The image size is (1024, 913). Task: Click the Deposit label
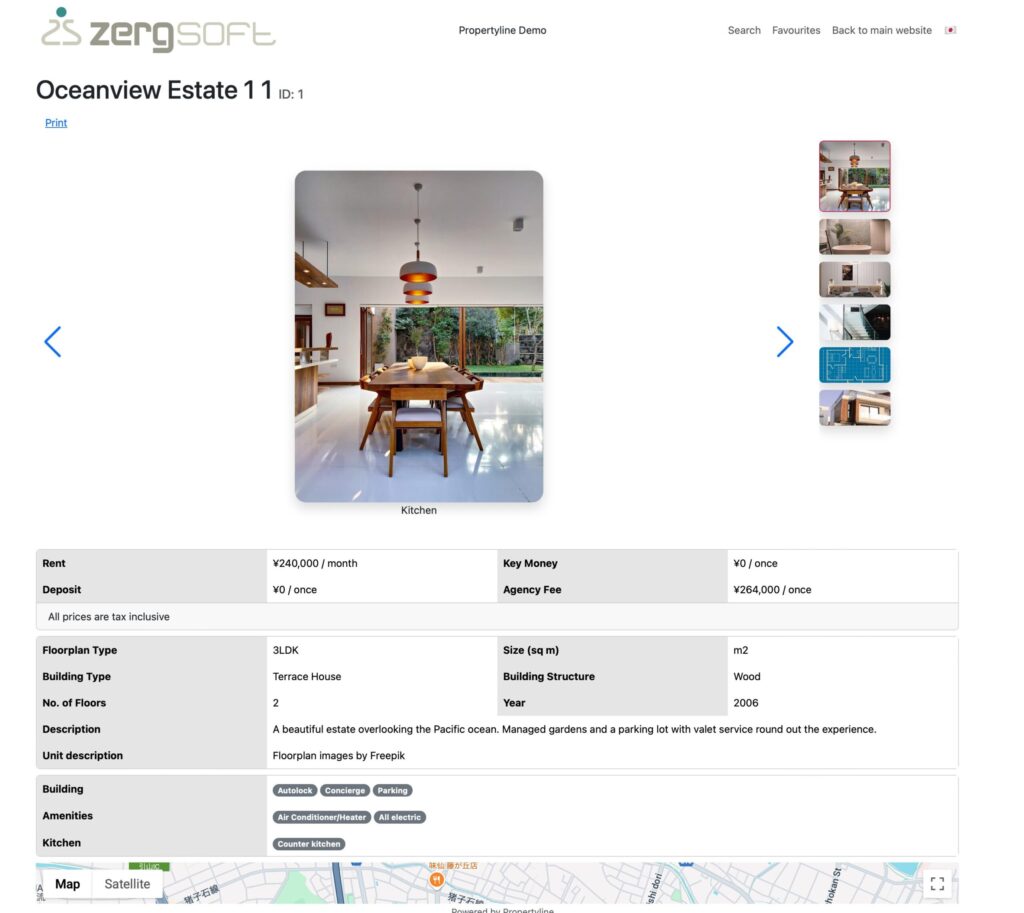[x=61, y=589]
